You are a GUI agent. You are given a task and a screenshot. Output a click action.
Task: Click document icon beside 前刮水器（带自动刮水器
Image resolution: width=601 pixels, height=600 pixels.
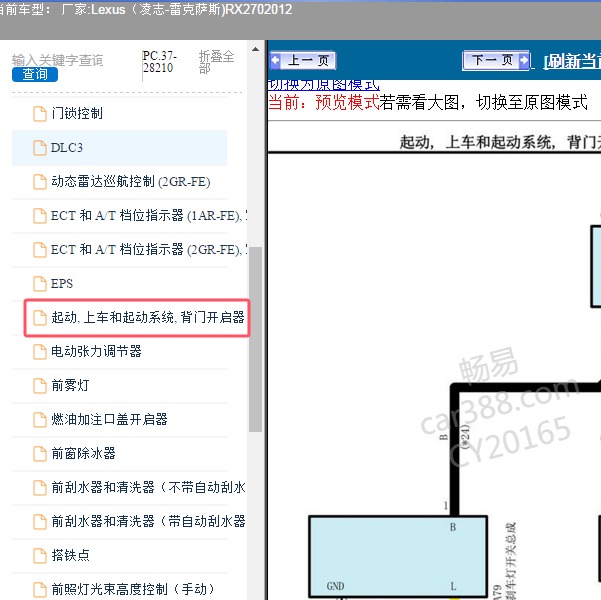tap(39, 522)
